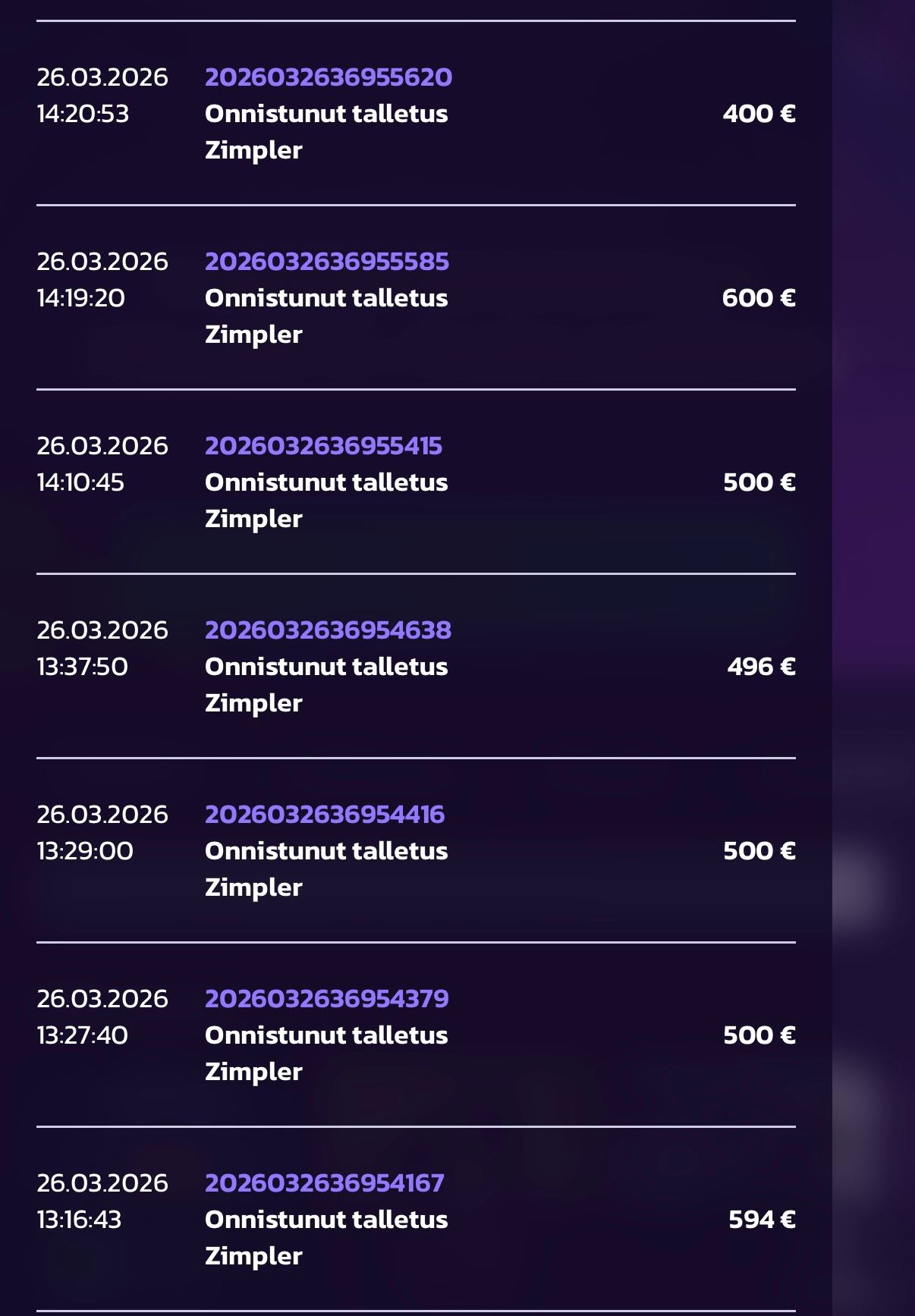Viewport: 915px width, 1316px height.
Task: Click transaction ID 2026032636955415
Action: pyautogui.click(x=323, y=446)
